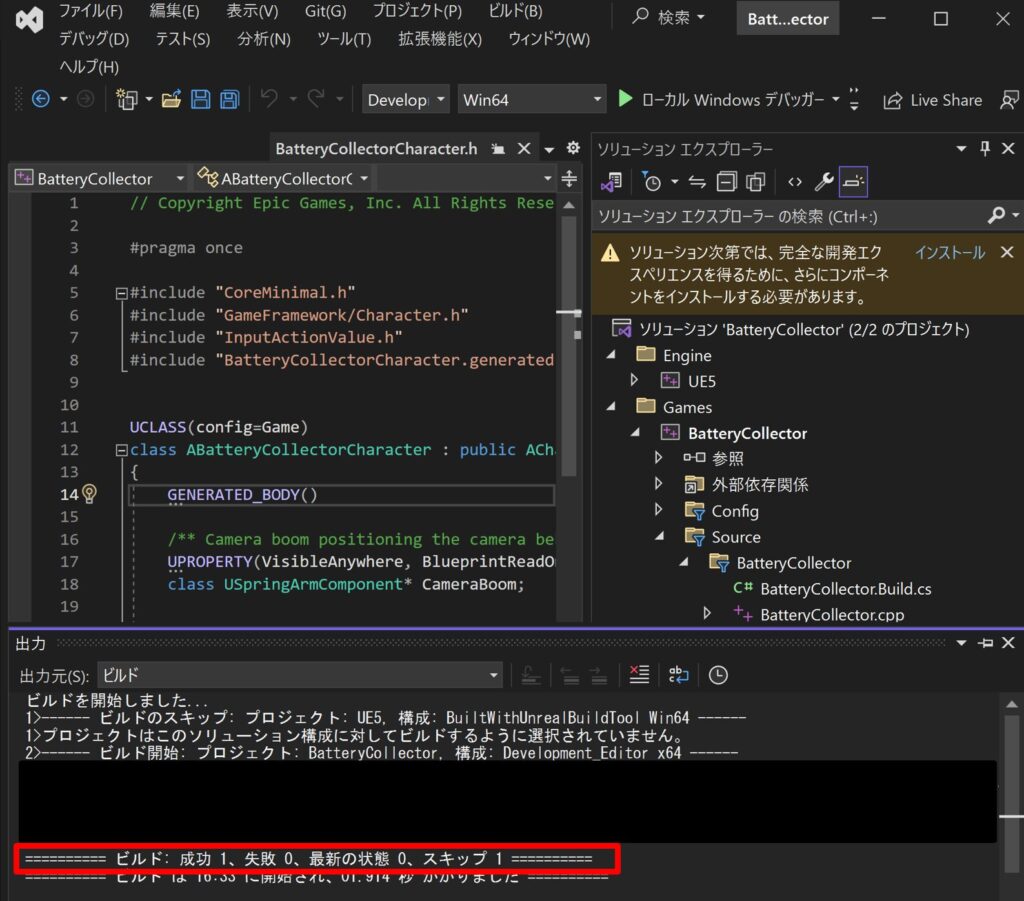The height and width of the screenshot is (901, 1024).
Task: Click the code editor vertical scrollbar thumb
Action: point(569,346)
